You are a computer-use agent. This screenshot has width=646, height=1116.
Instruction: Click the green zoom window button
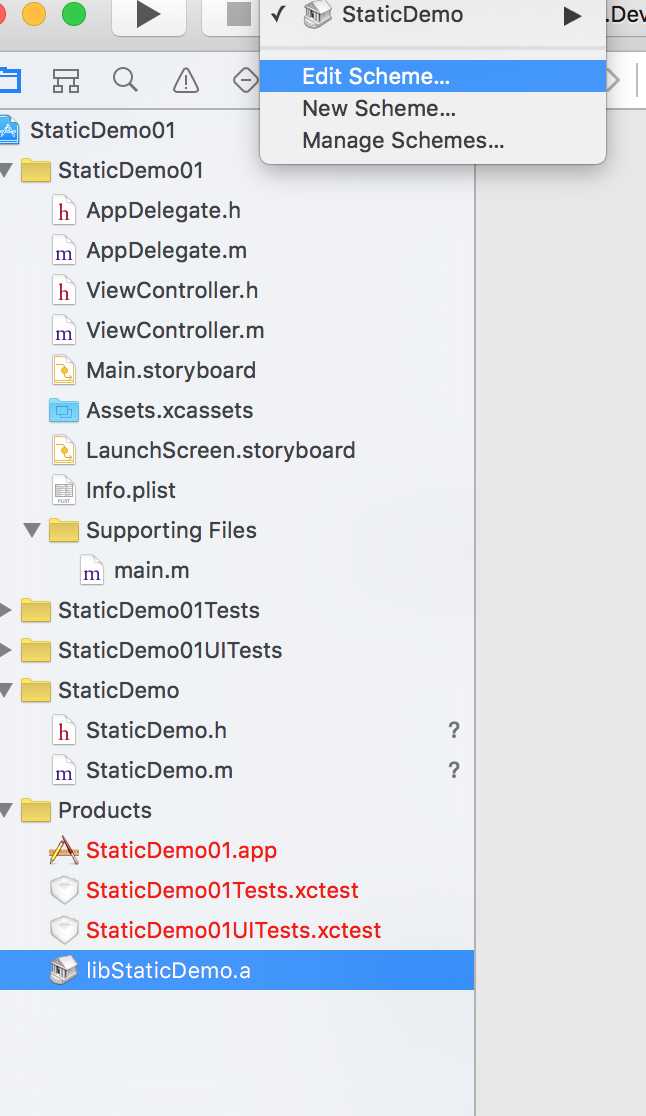(74, 14)
